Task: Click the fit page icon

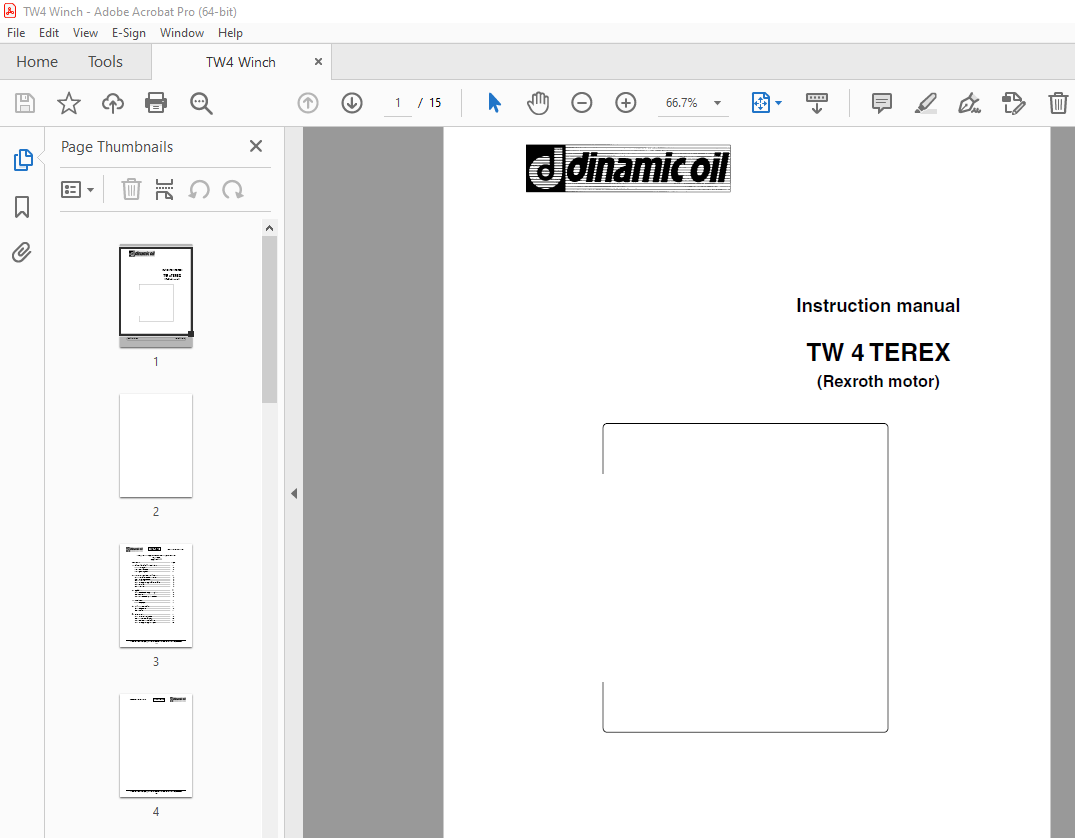Action: pyautogui.click(x=760, y=103)
